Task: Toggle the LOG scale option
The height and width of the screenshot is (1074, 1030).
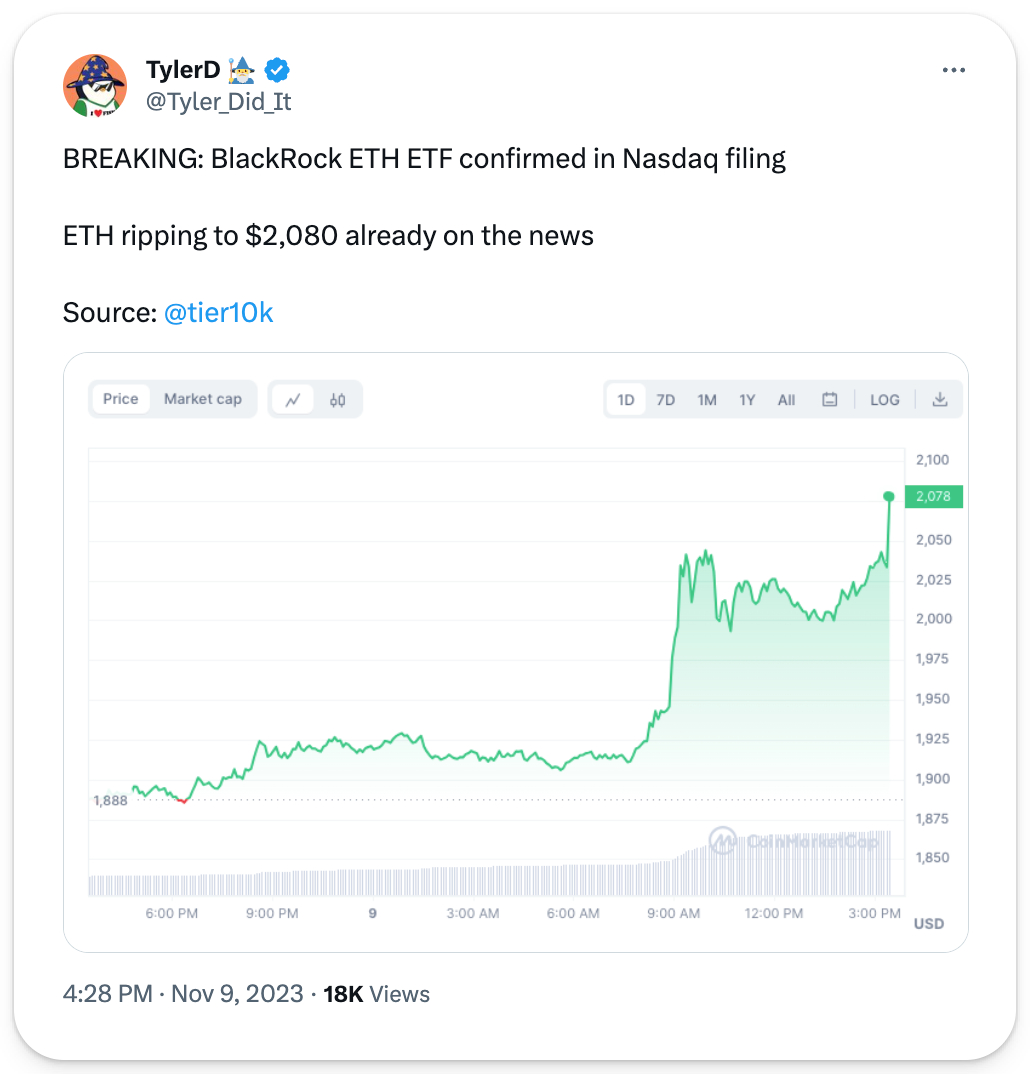Action: click(884, 399)
